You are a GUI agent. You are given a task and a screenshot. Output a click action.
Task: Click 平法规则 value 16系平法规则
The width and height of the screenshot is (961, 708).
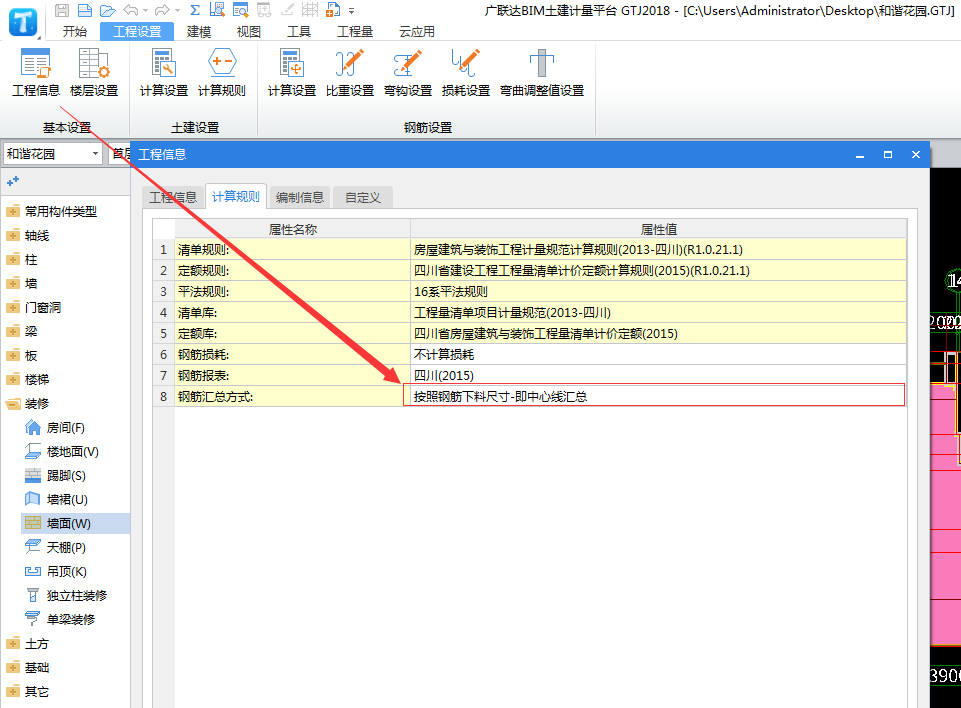click(x=658, y=291)
